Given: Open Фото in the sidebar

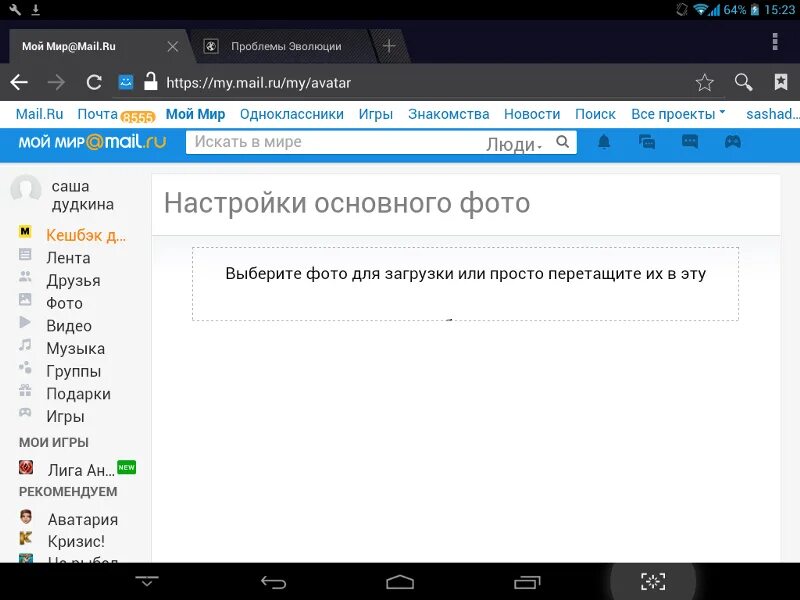Looking at the screenshot, I should click(64, 303).
